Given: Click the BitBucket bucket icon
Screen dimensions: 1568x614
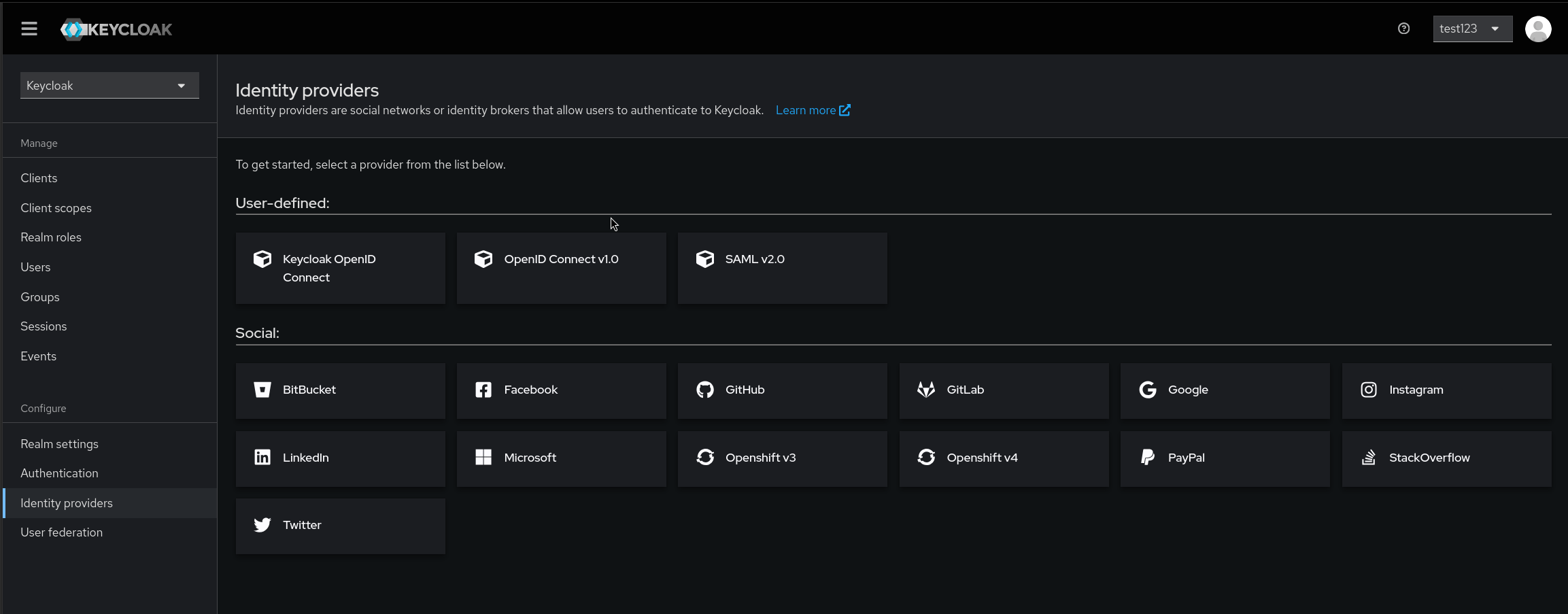Looking at the screenshot, I should coord(262,390).
